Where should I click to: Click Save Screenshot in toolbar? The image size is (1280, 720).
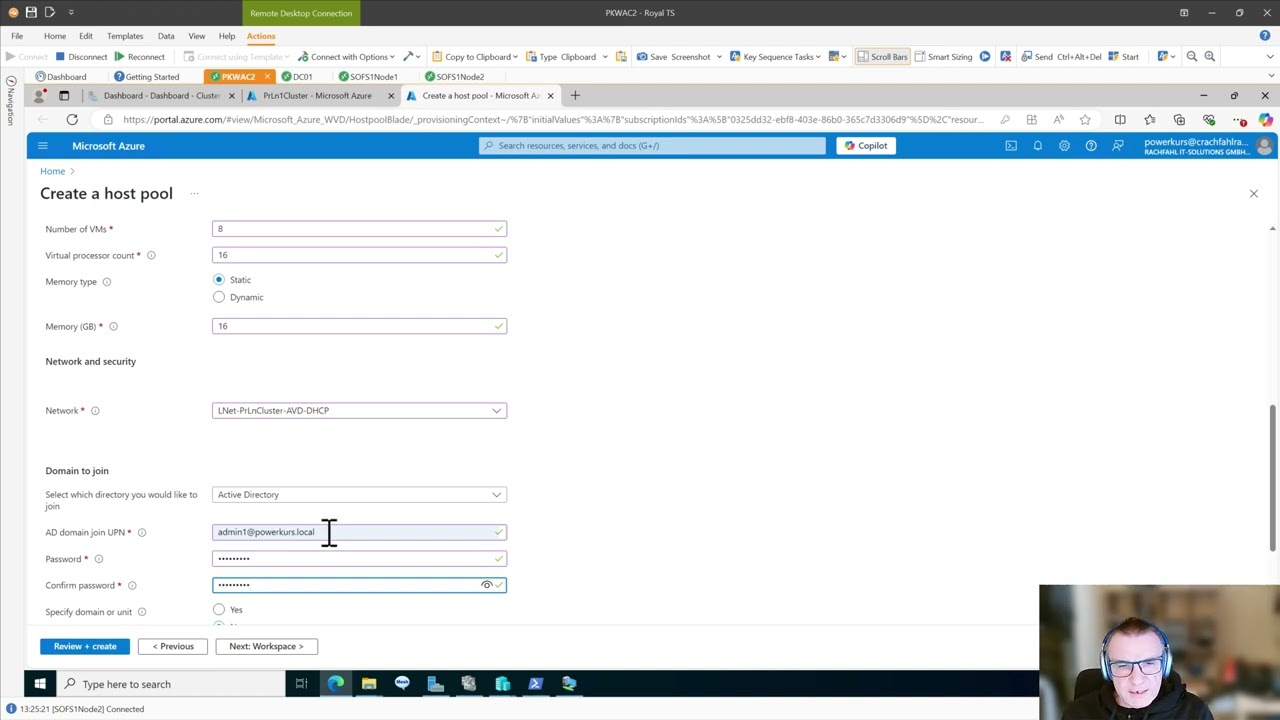tap(673, 56)
